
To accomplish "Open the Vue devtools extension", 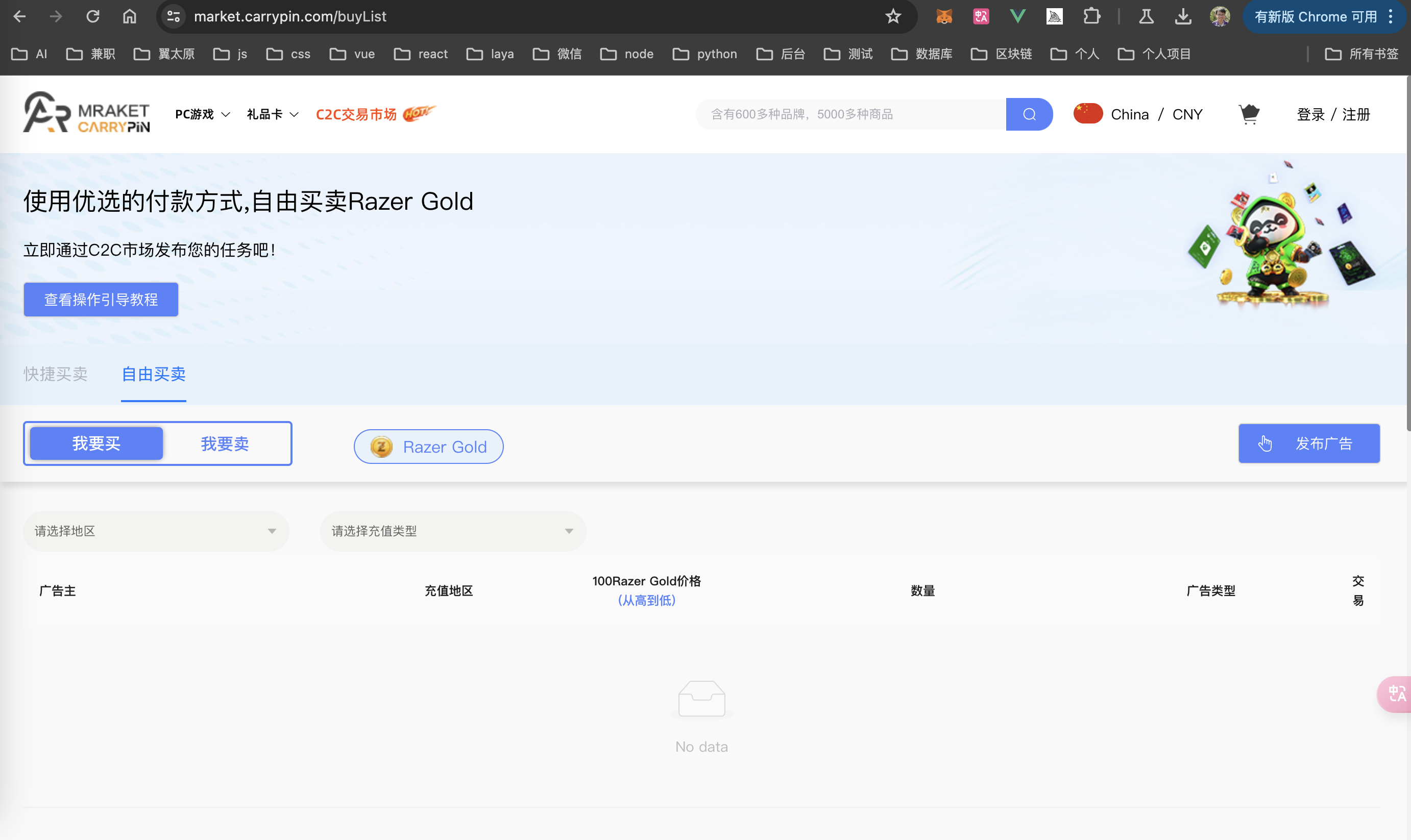I will (1017, 16).
